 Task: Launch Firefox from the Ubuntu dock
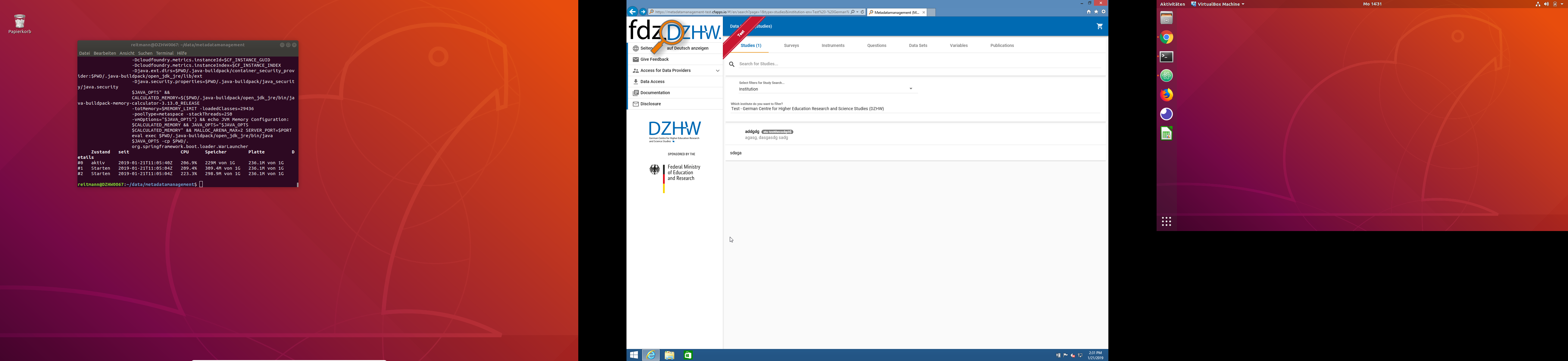[x=1166, y=95]
